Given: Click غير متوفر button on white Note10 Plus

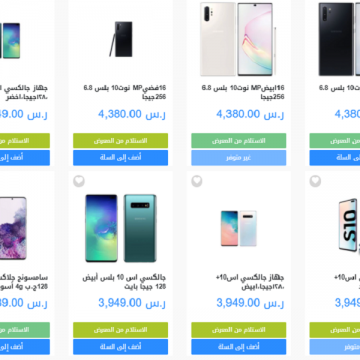Looking at the screenshot, I should click(239, 158).
